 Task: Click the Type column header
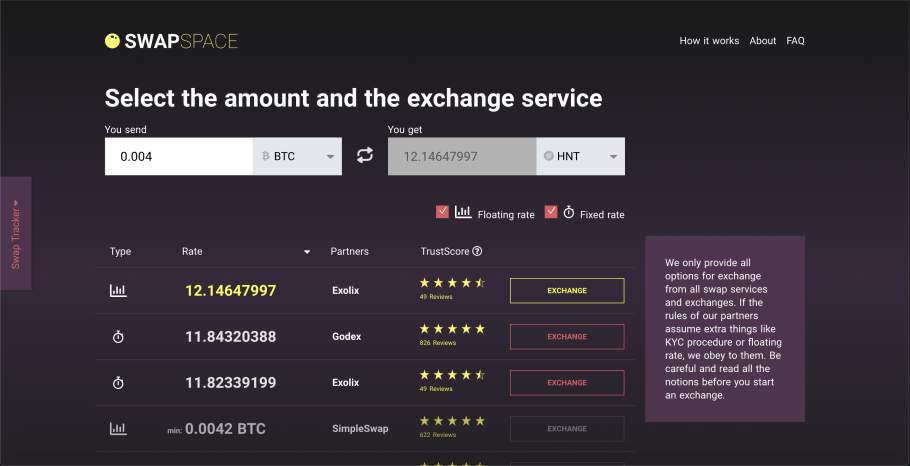(x=120, y=251)
